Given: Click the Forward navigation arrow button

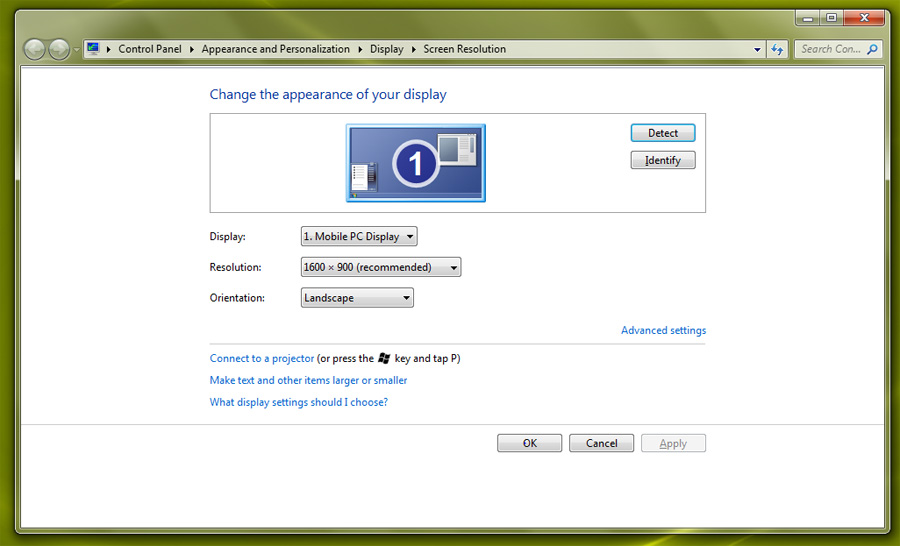Looking at the screenshot, I should pyautogui.click(x=59, y=49).
